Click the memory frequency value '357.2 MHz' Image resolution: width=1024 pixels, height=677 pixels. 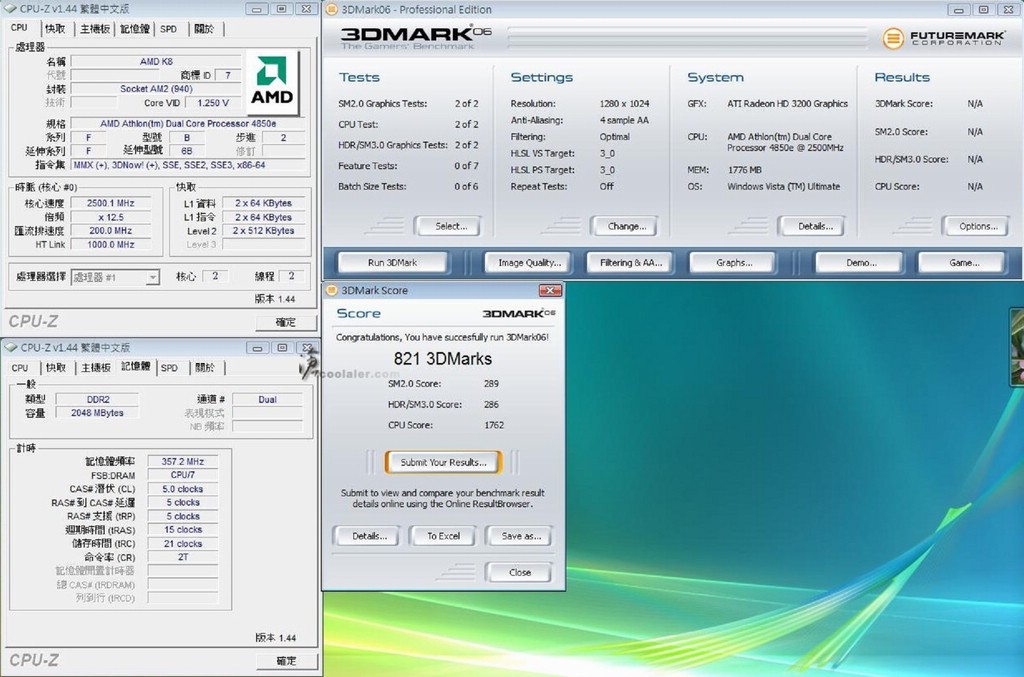click(183, 462)
